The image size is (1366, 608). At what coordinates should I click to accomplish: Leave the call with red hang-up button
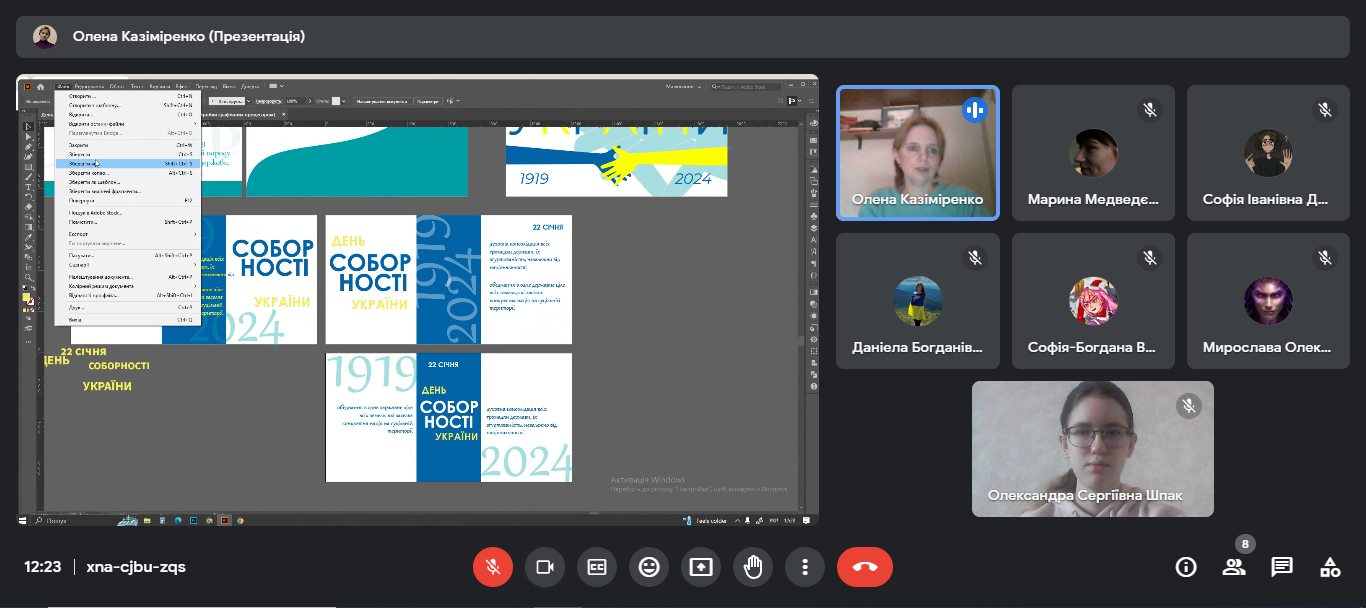pos(865,567)
